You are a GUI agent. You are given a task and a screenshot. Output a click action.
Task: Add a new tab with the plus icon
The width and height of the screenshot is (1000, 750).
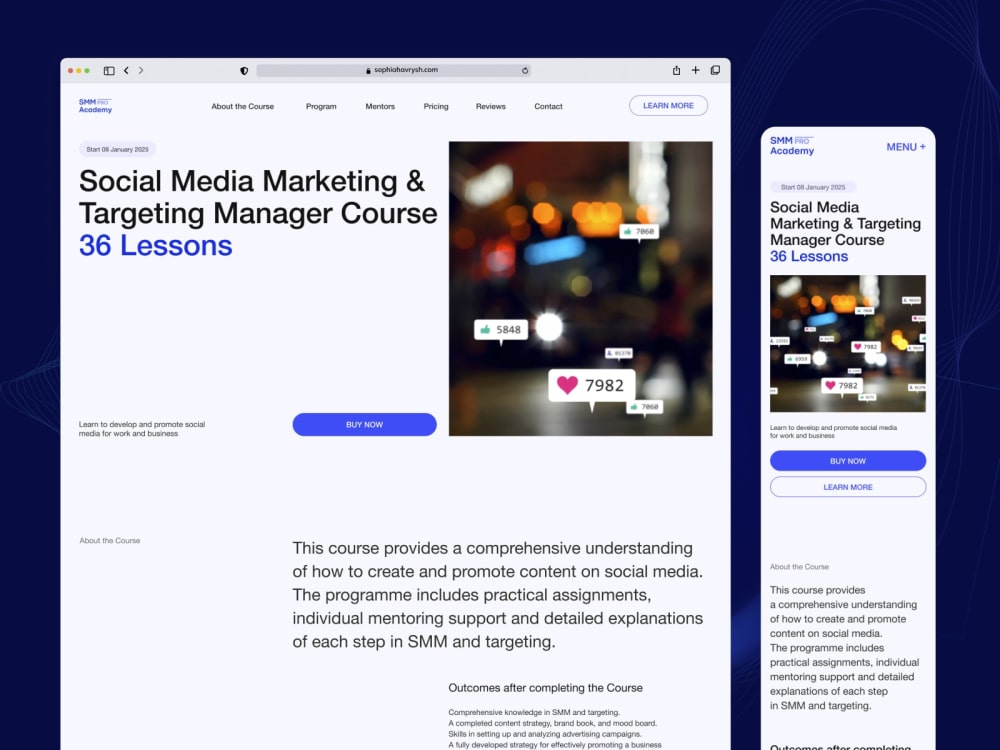pos(695,70)
